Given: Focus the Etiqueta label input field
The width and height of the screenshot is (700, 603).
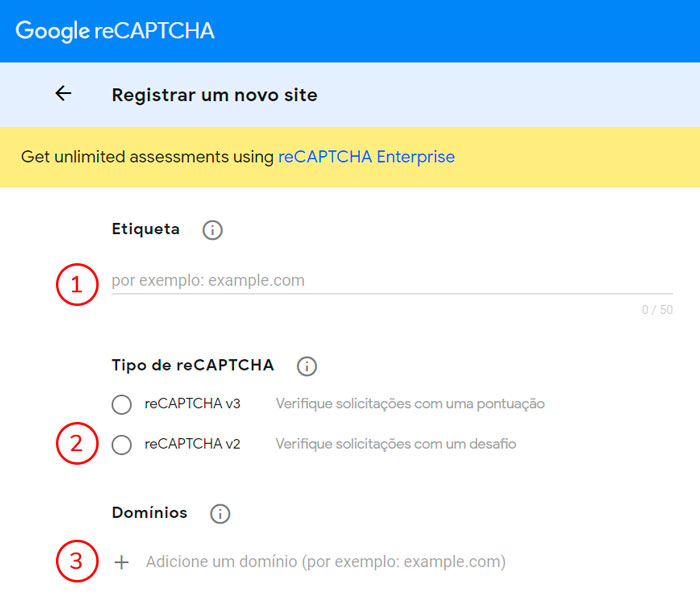Looking at the screenshot, I should [392, 281].
